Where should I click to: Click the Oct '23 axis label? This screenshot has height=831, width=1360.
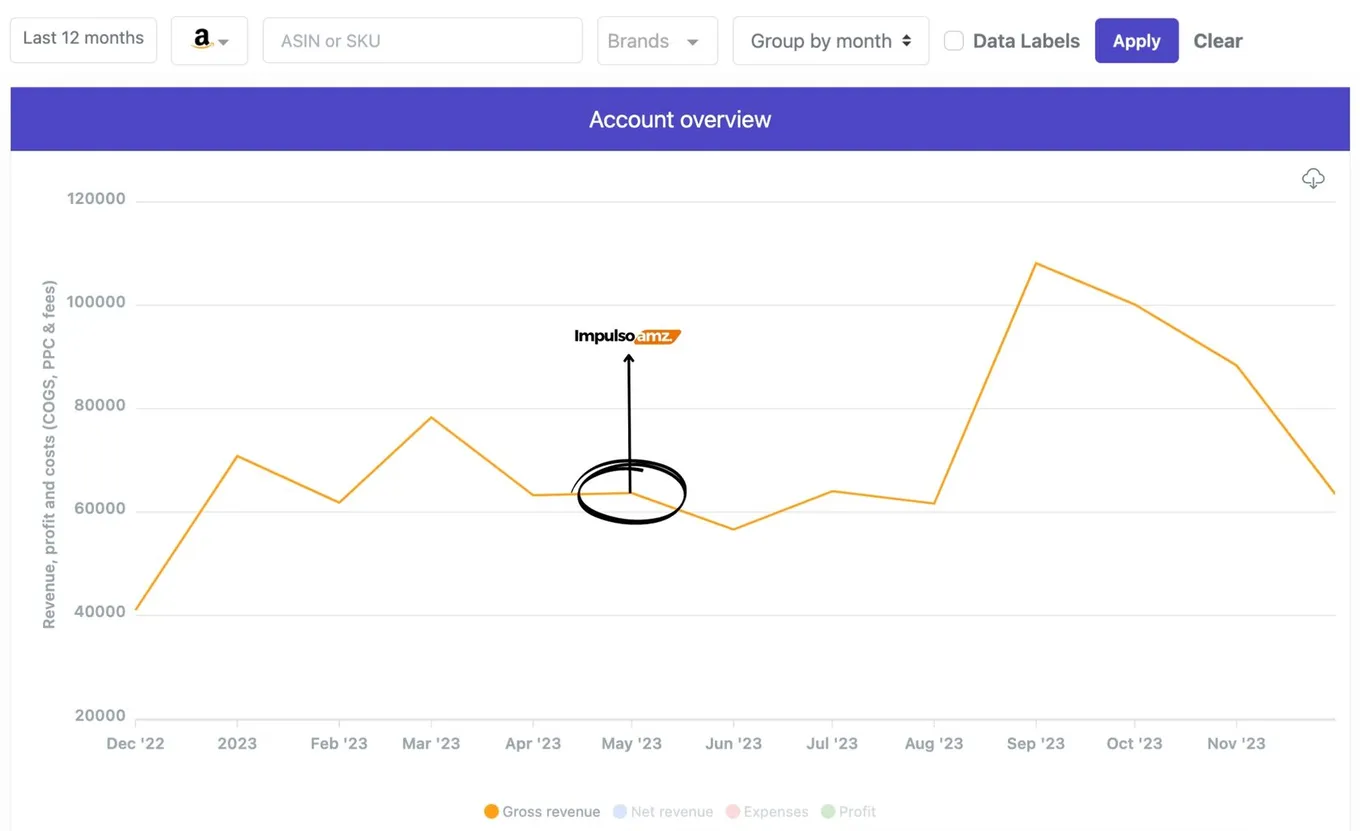[x=1135, y=744]
